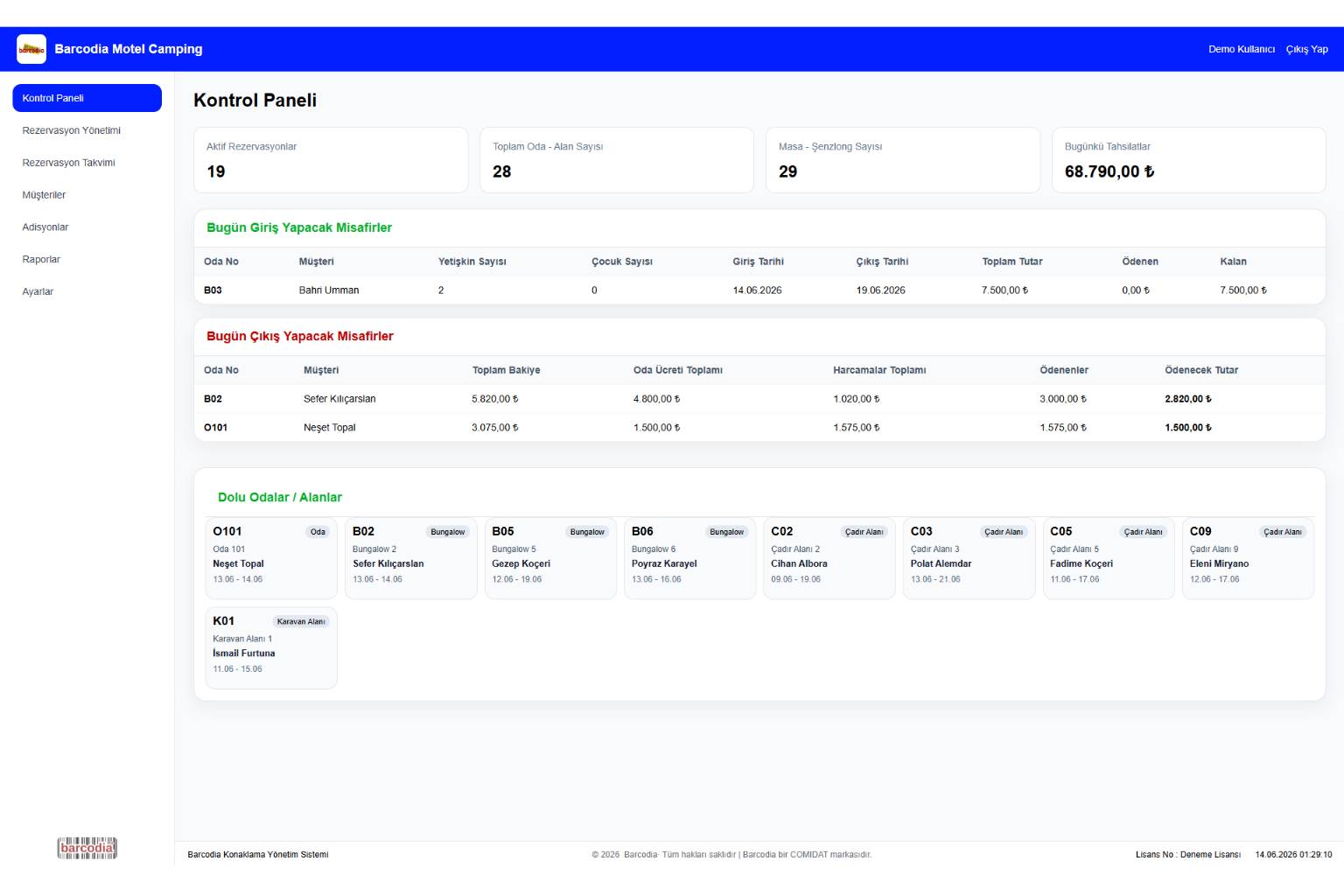1344x896 pixels.
Task: Open occupied Bungalow card B02
Action: (x=411, y=558)
